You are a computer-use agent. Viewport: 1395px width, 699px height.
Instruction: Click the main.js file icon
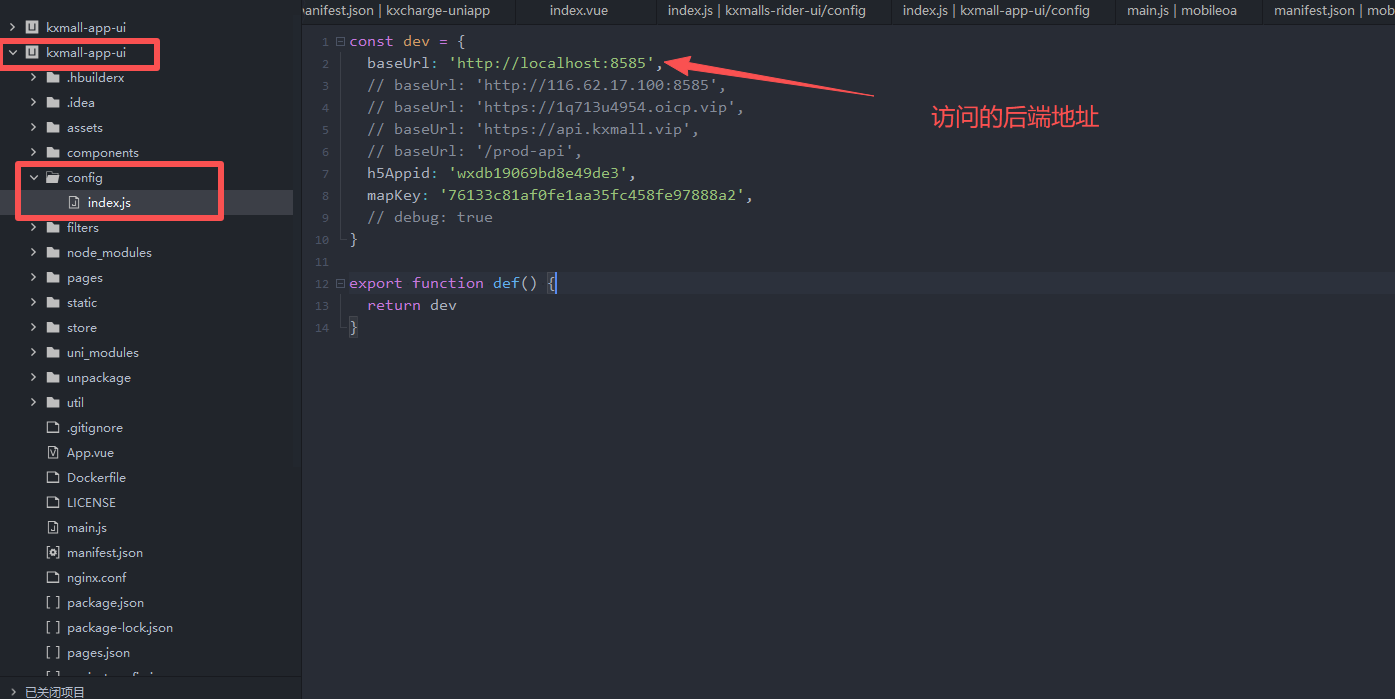pos(53,528)
